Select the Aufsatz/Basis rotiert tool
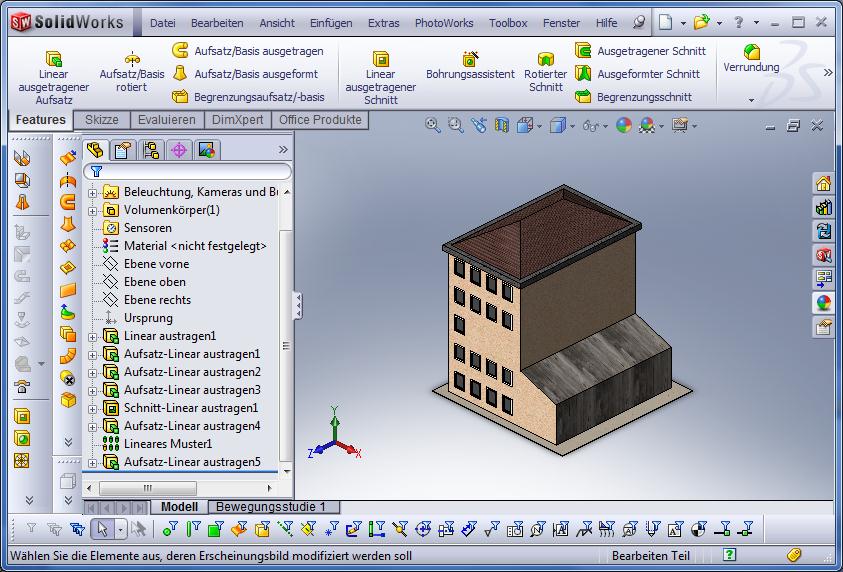843x572 pixels. pos(132,72)
